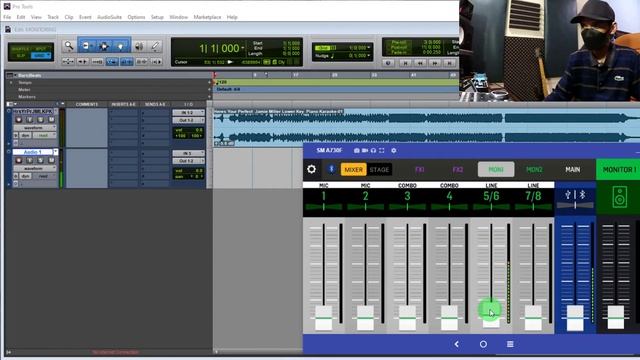
Task: Click the channel 1 MIC fader handle
Action: click(324, 318)
